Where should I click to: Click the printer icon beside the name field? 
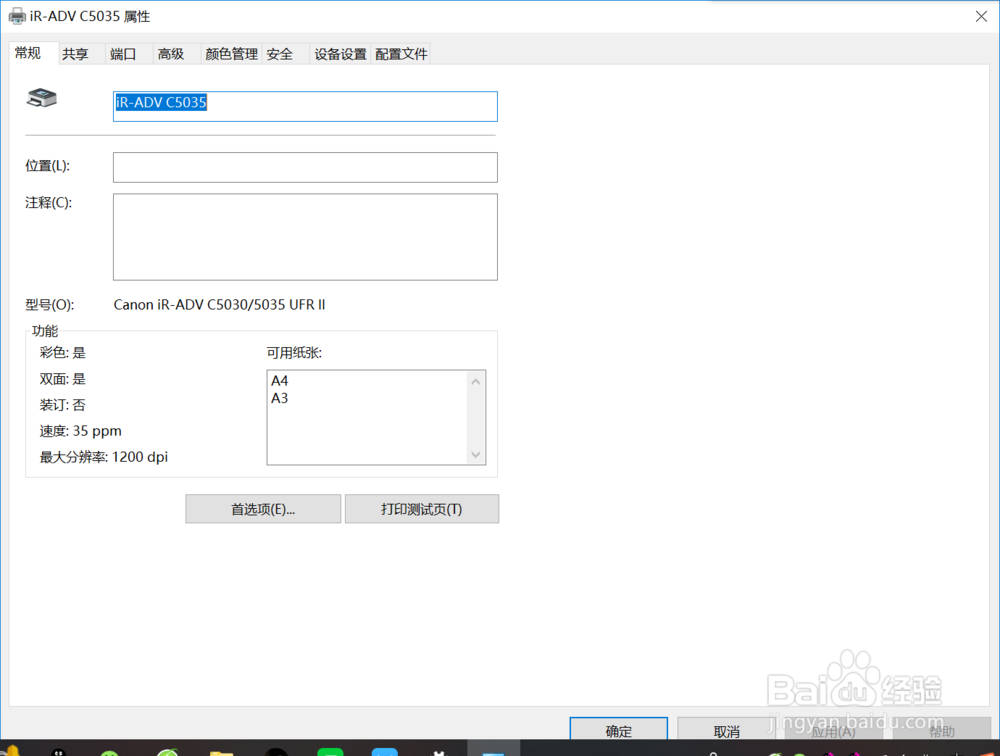point(41,98)
